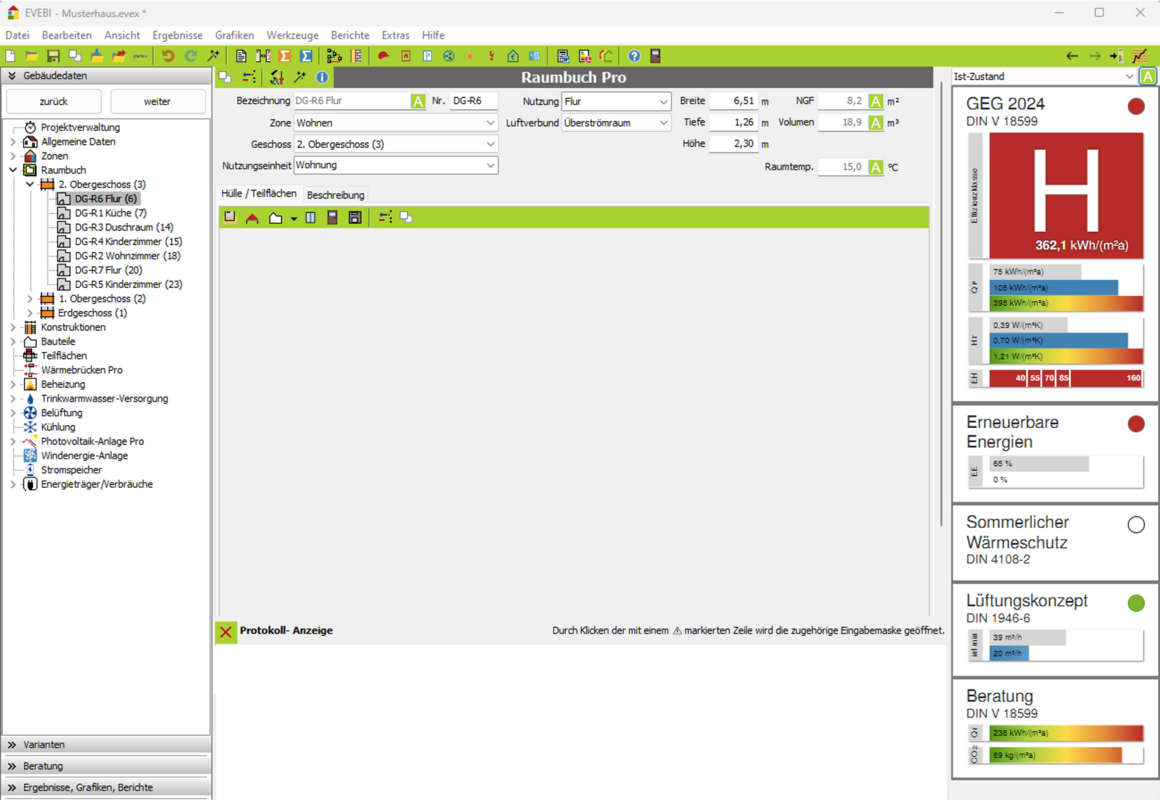This screenshot has height=800, width=1160.
Task: Switch to the Beschreibung tab
Action: [335, 195]
